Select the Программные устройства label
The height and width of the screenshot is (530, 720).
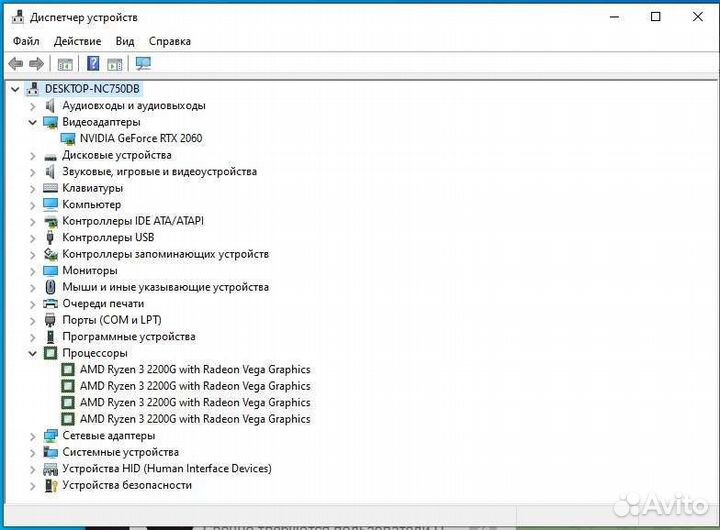click(x=129, y=337)
